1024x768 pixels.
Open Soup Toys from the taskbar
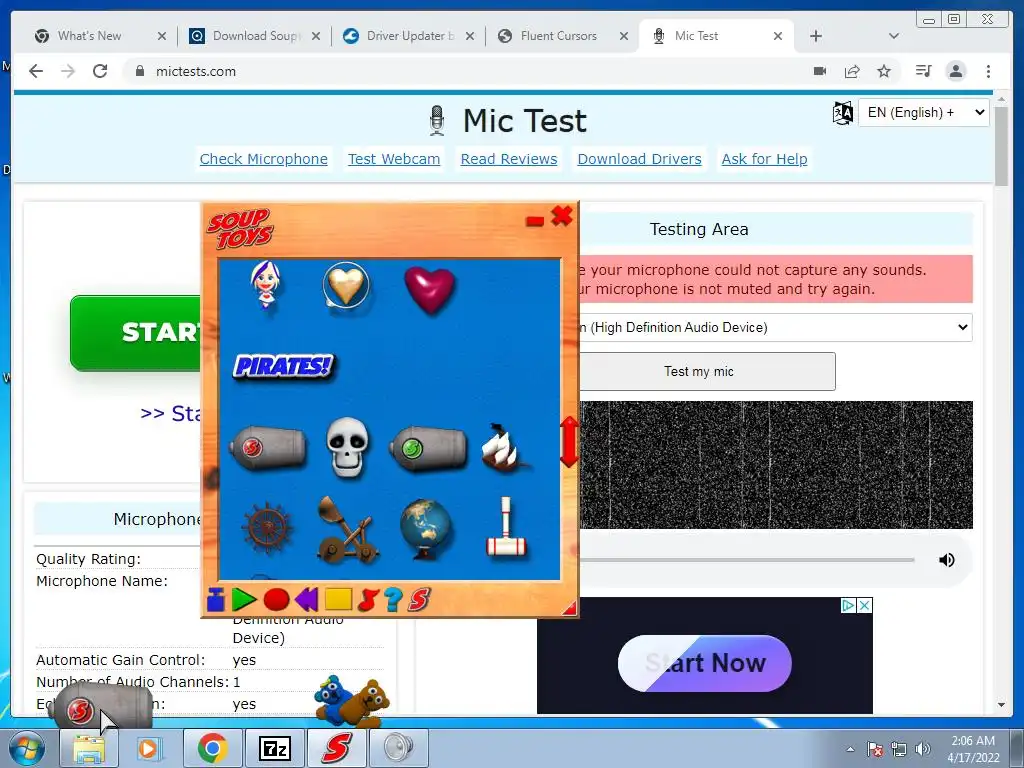(x=336, y=748)
